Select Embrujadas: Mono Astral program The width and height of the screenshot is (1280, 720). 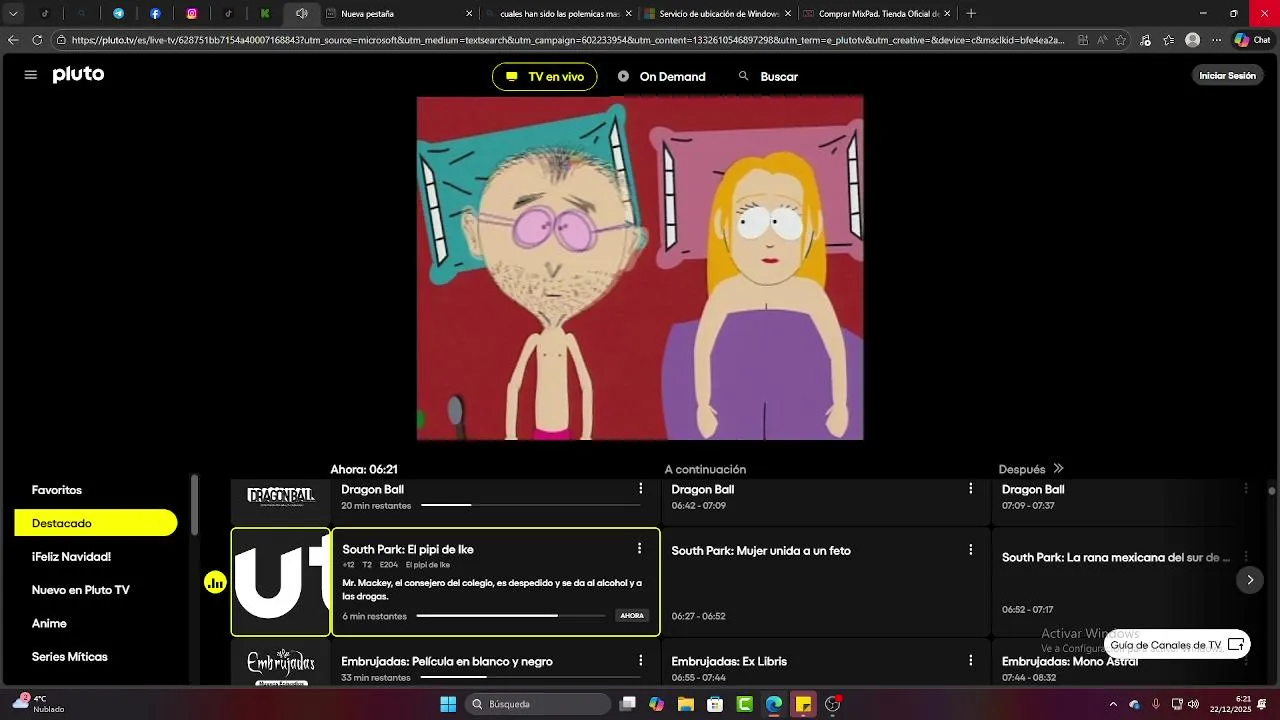pyautogui.click(x=1070, y=662)
